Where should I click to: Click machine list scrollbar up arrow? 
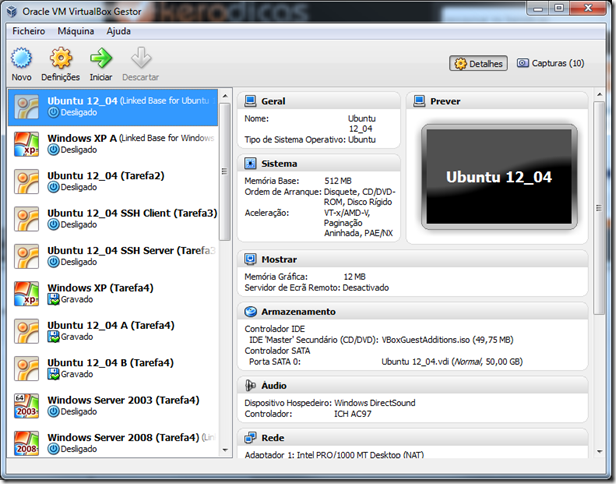coord(225,96)
